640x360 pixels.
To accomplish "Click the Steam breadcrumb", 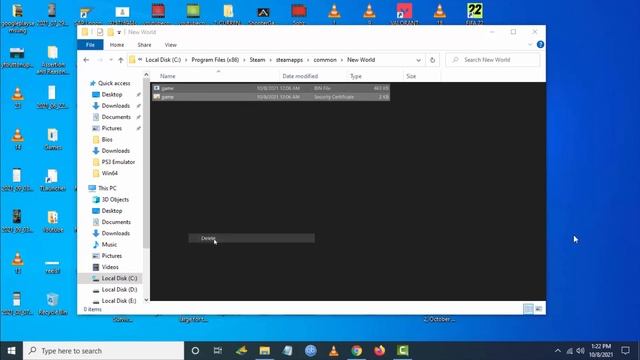I will coord(257,60).
